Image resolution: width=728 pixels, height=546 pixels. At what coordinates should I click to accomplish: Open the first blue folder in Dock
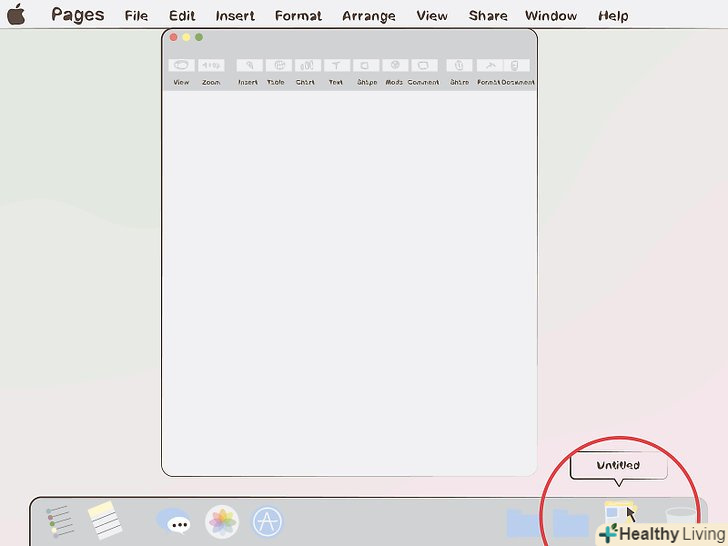tap(524, 524)
